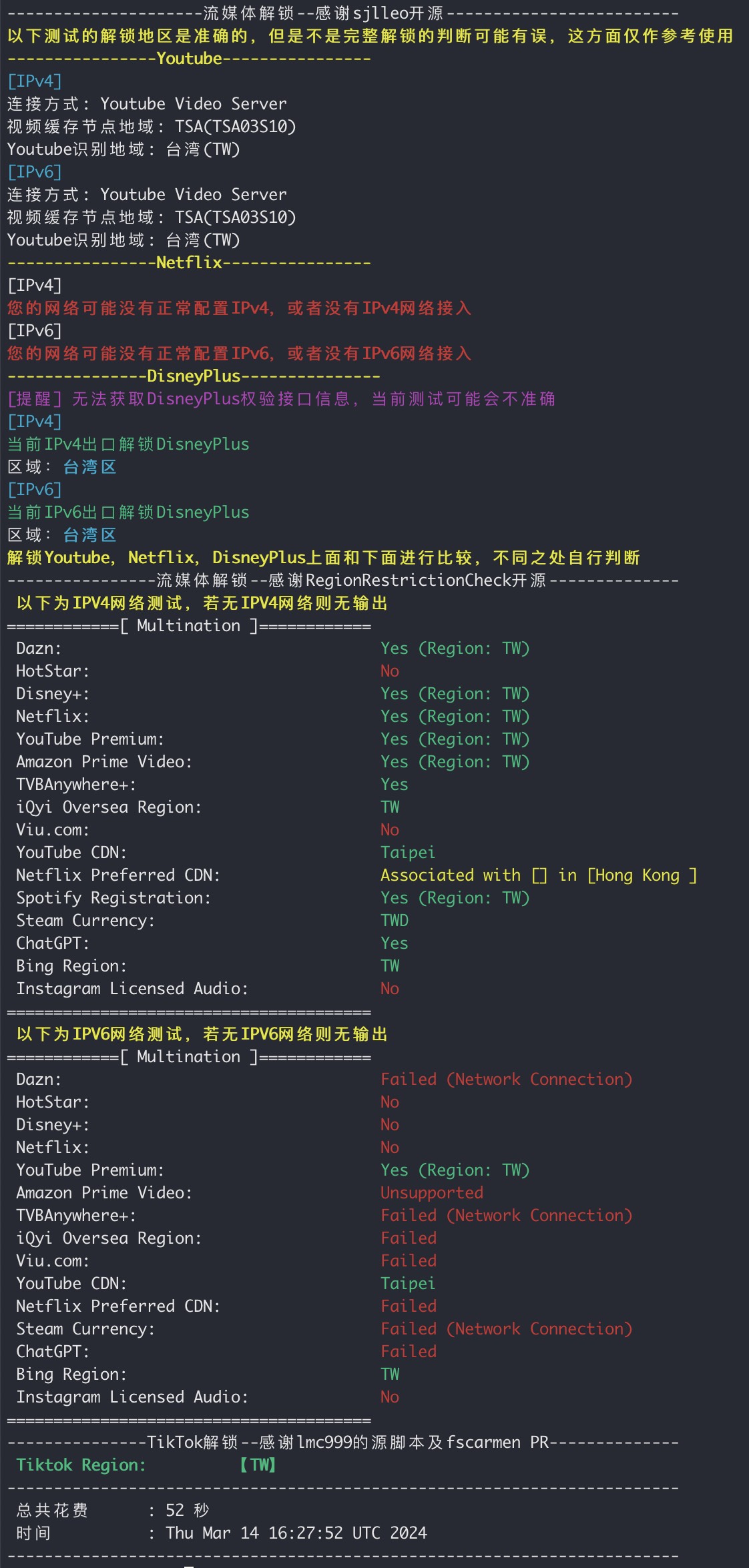Image resolution: width=749 pixels, height=1568 pixels.
Task: Click the 【TW】 TikTok region value
Action: tap(258, 1465)
